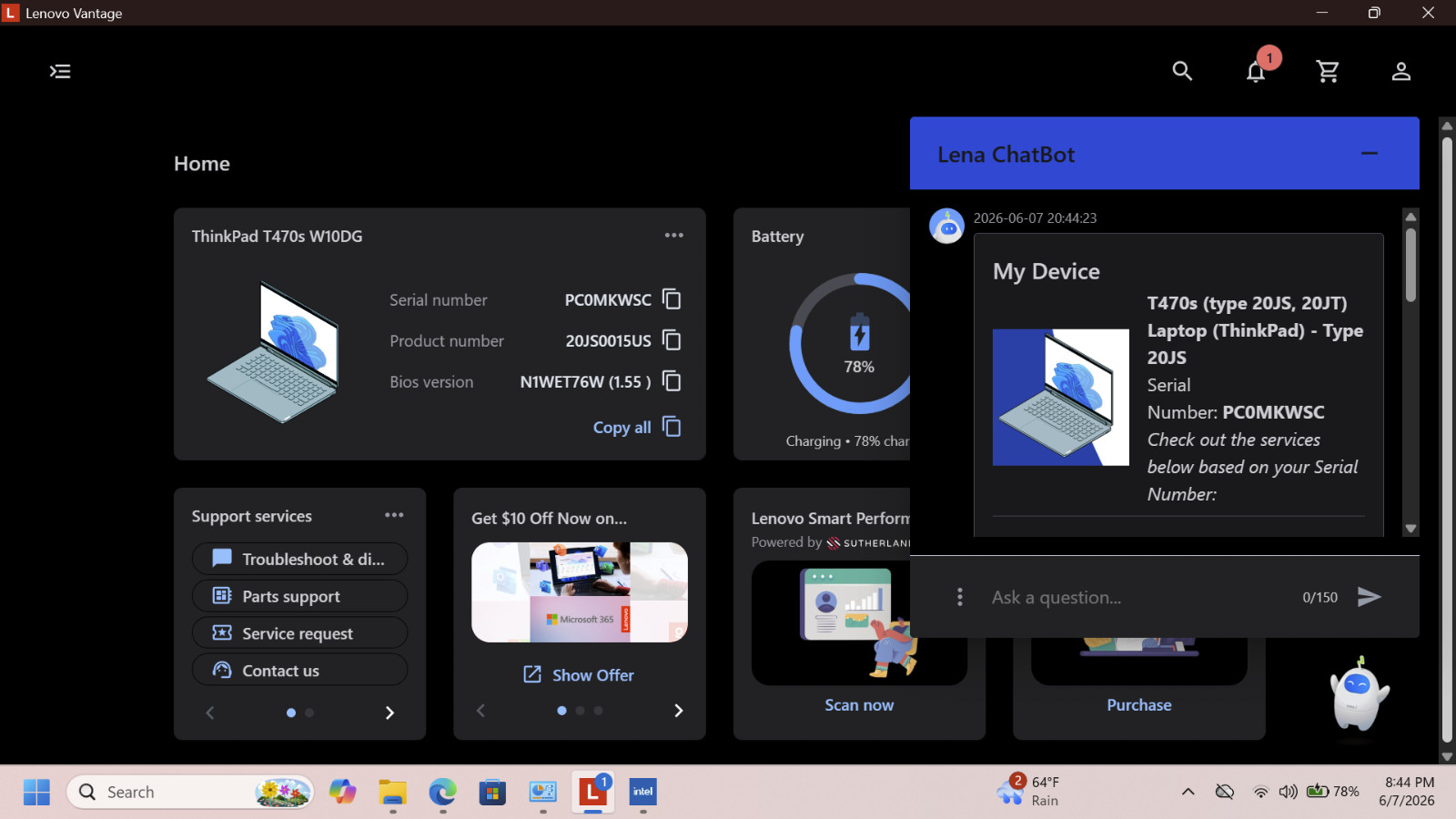Open the Wi-Fi network tray icon

(x=1260, y=792)
